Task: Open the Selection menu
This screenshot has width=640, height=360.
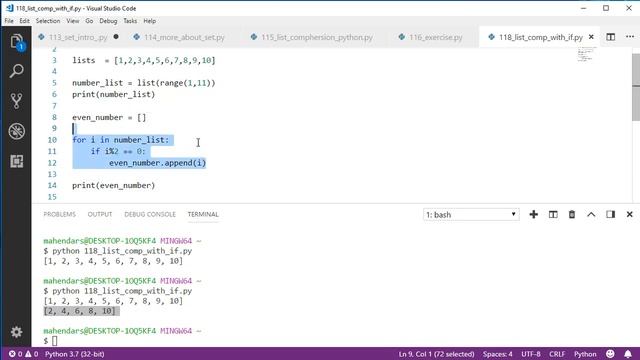Action: tap(48, 21)
